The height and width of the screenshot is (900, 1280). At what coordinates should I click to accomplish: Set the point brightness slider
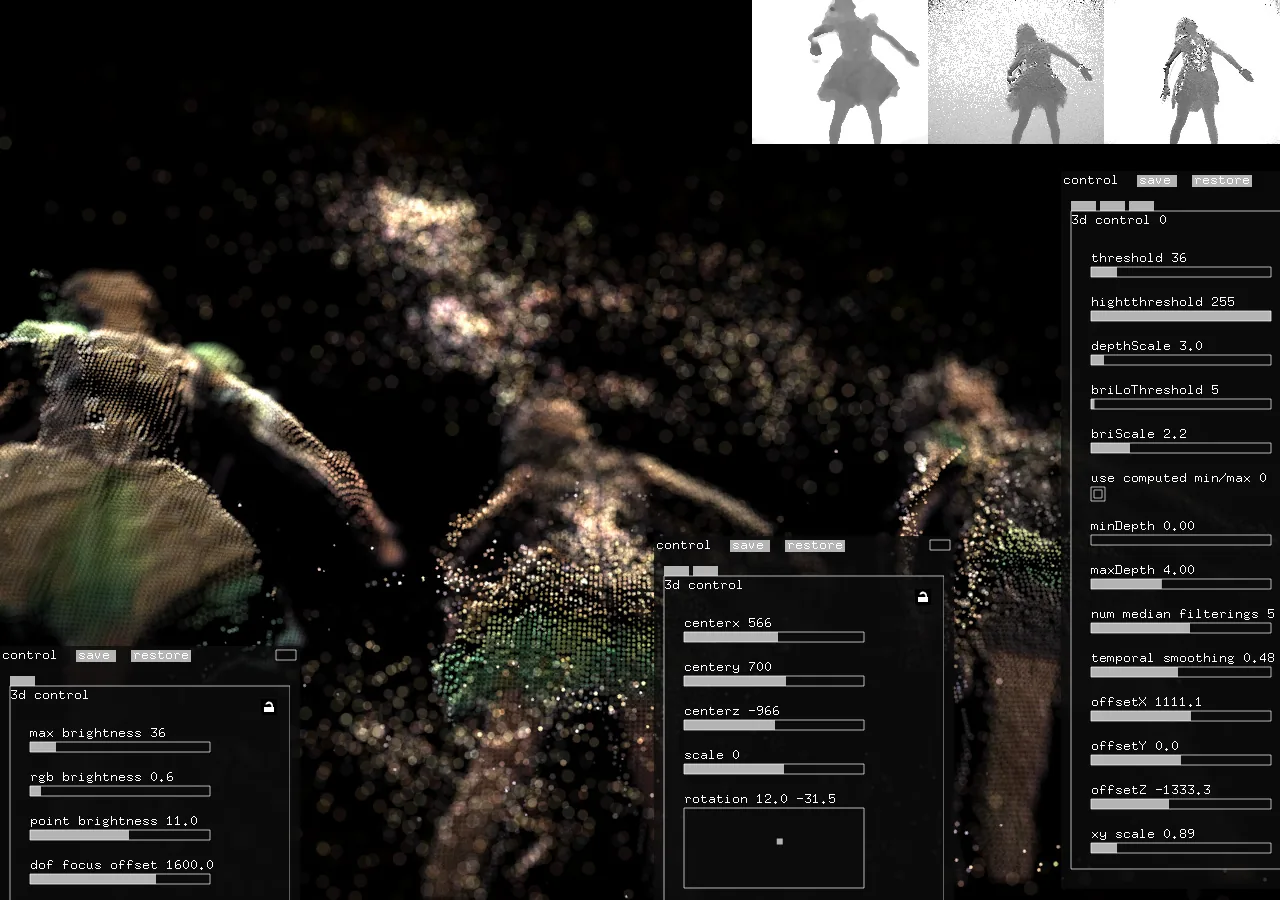119,835
